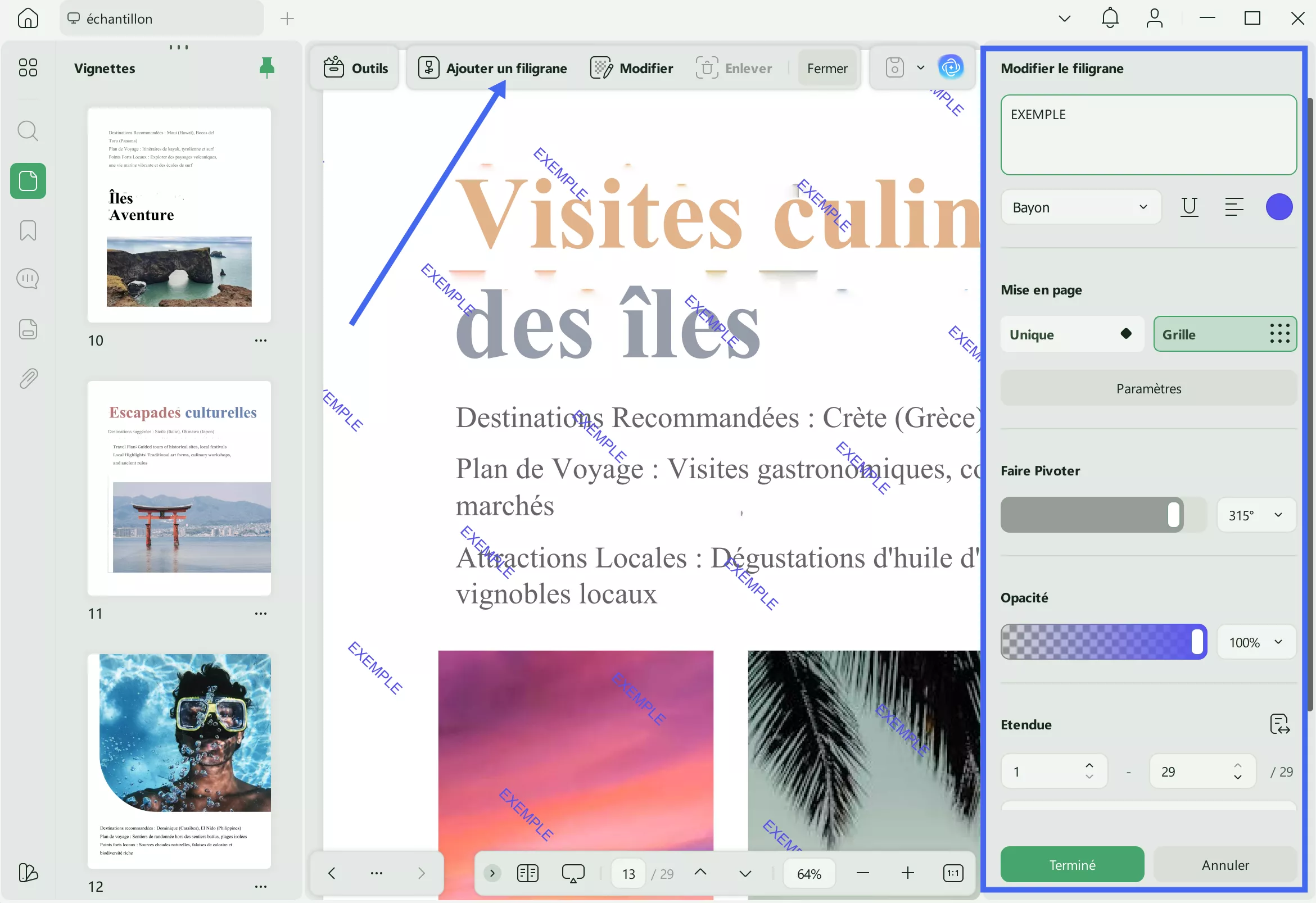Viewport: 1316px width, 903px height.
Task: Unpin the Vignettes panel with pin icon
Action: [266, 68]
